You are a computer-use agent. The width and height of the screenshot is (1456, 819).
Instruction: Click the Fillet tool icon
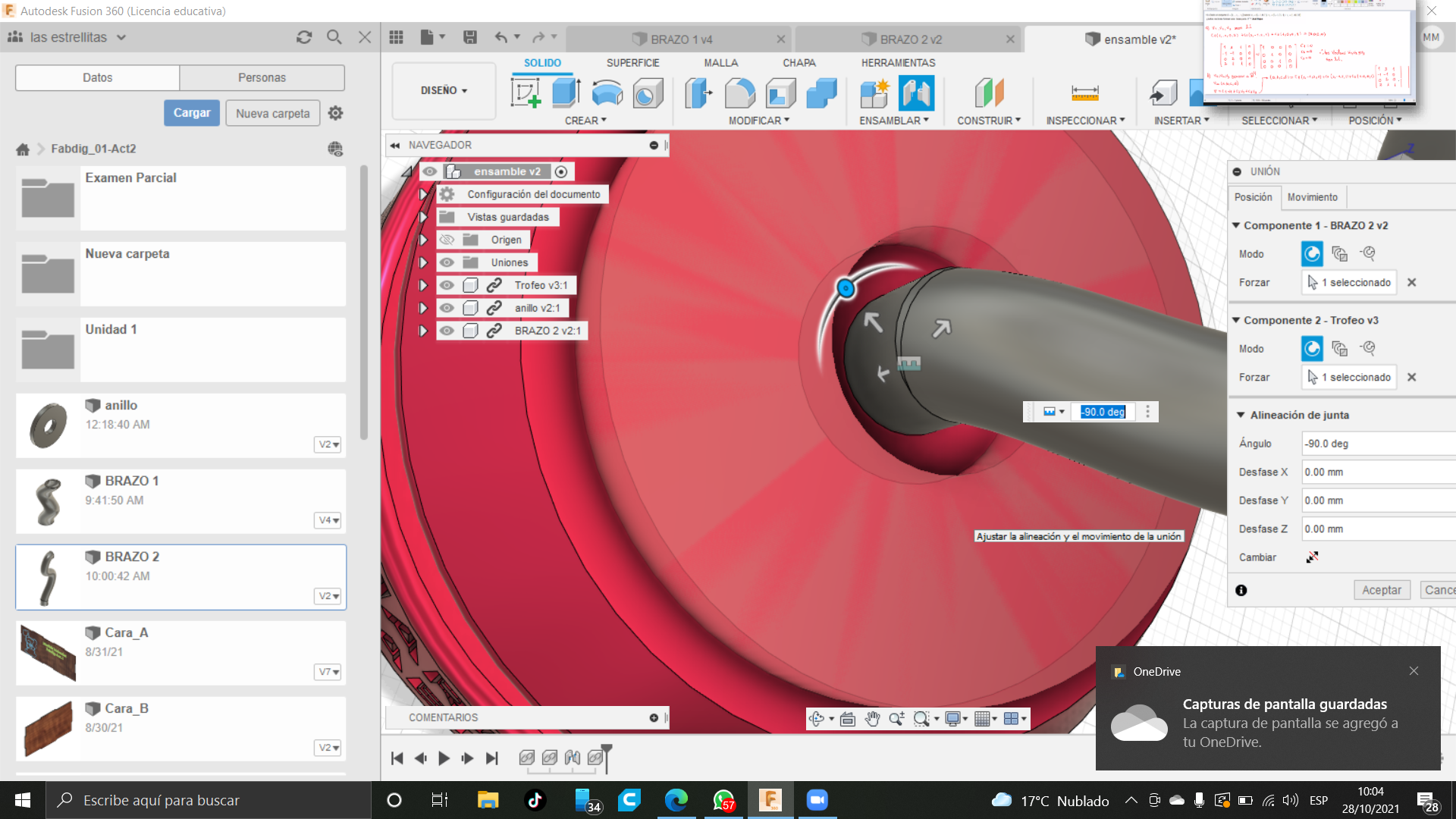pyautogui.click(x=739, y=93)
